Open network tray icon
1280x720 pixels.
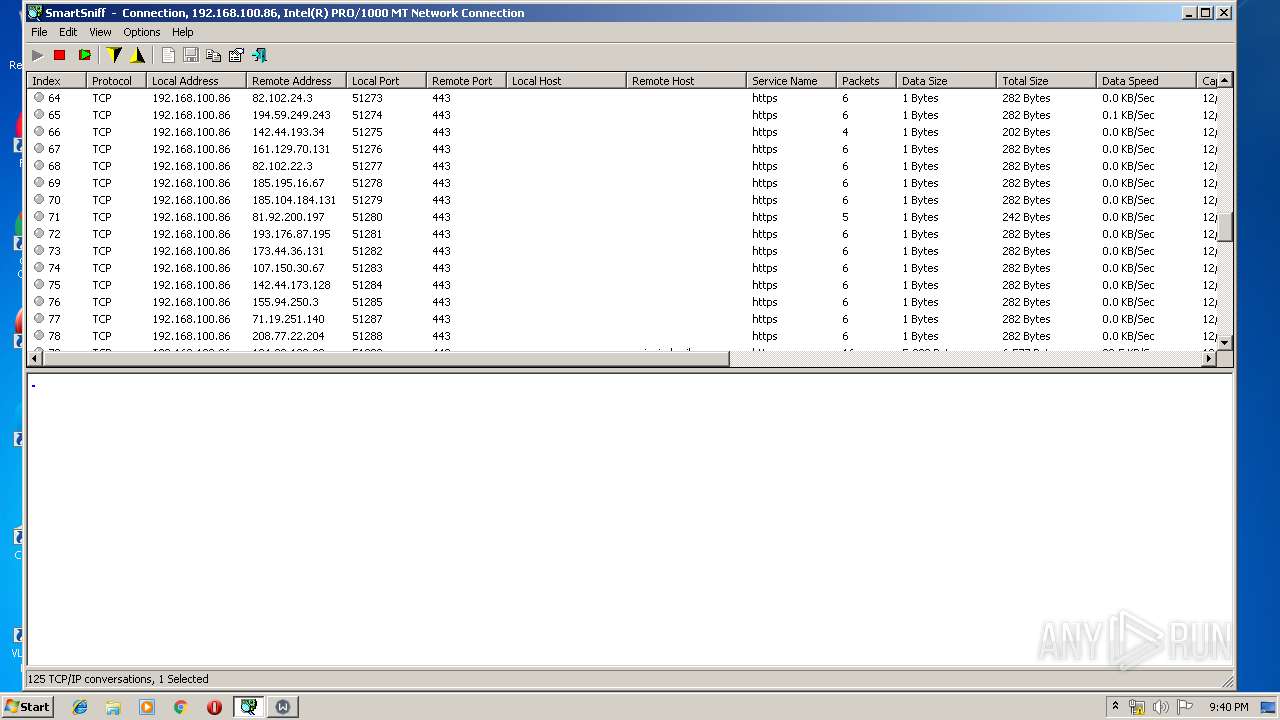pyautogui.click(x=1137, y=707)
